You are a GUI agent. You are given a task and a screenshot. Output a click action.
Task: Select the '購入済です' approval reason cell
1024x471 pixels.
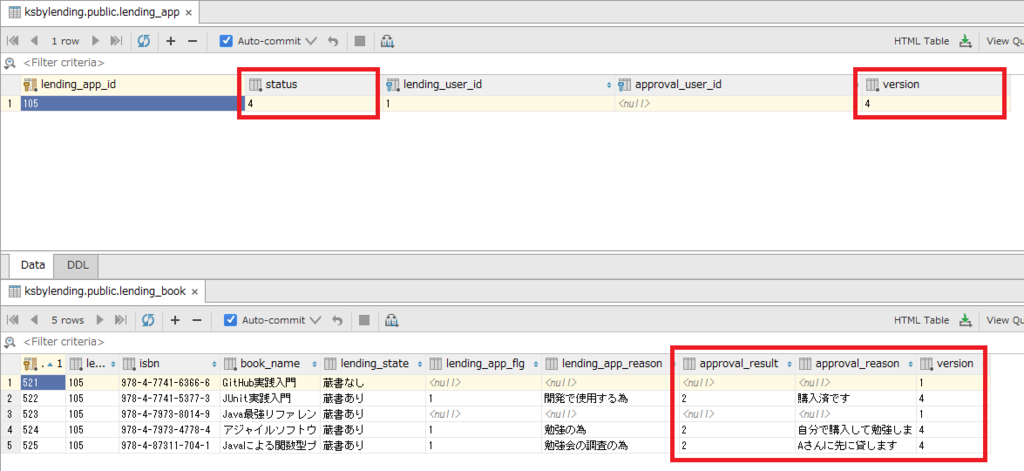click(x=856, y=398)
